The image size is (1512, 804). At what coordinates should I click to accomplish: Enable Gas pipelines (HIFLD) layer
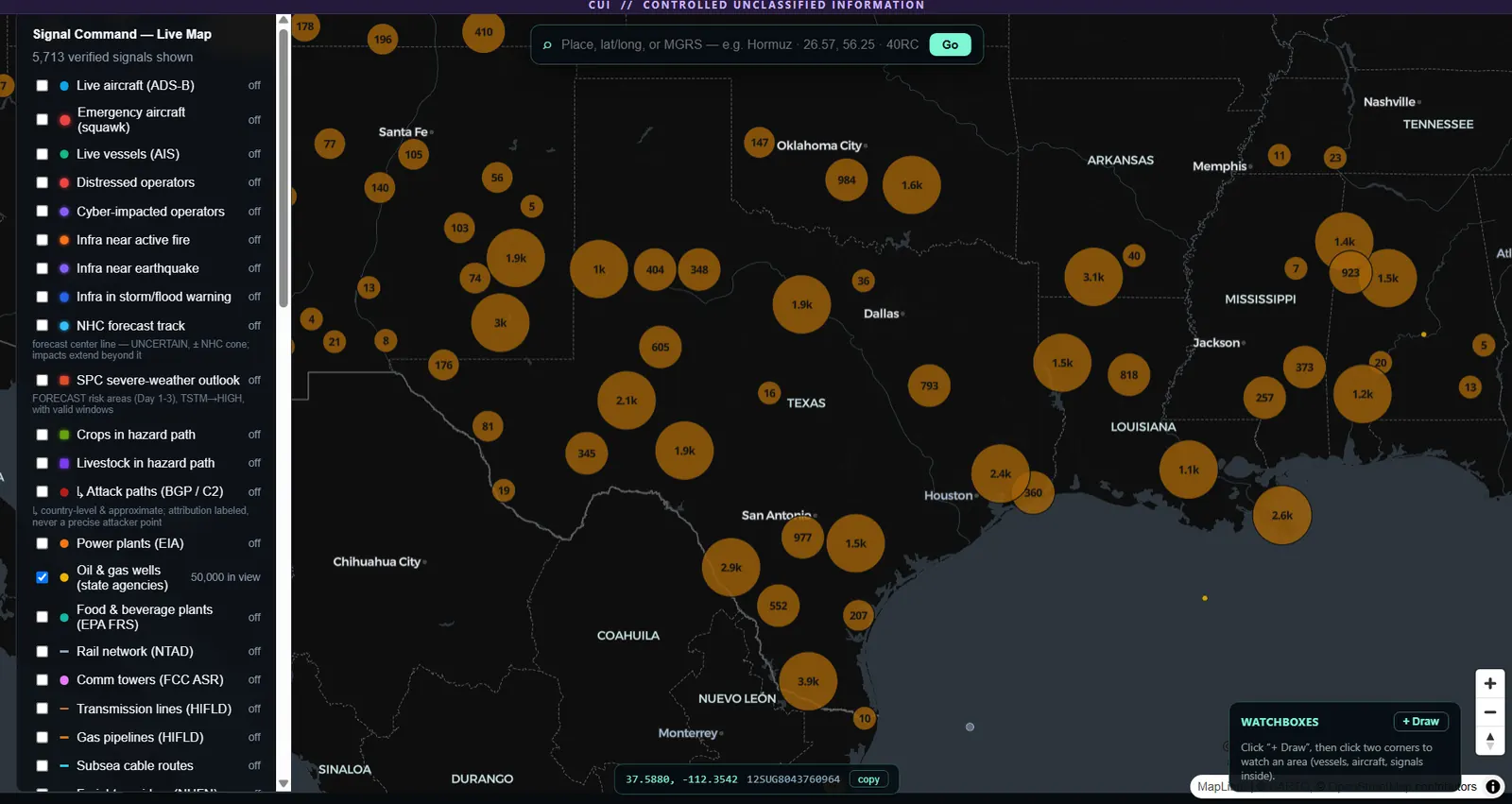(x=42, y=737)
